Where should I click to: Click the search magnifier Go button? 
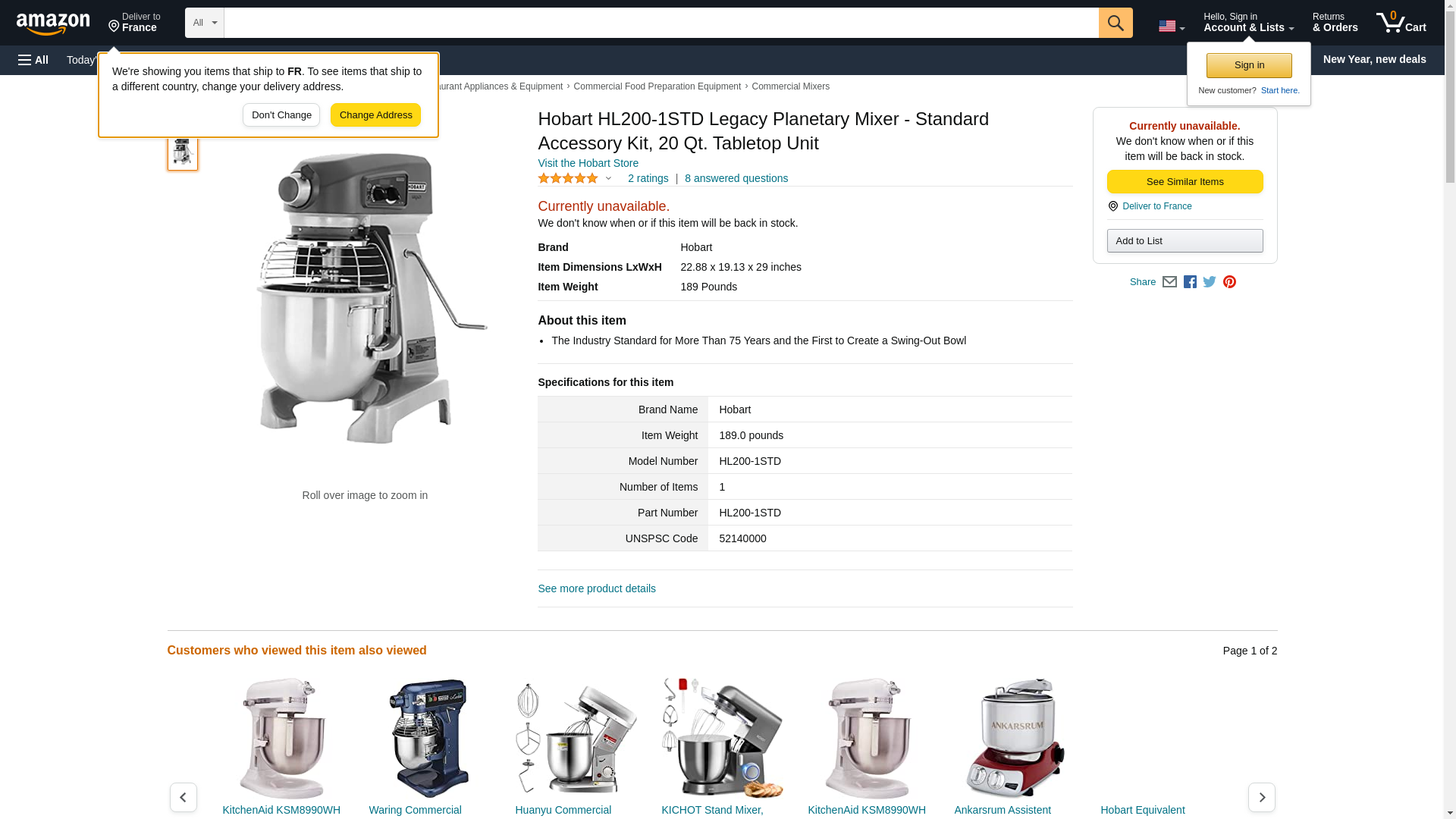(x=1115, y=23)
